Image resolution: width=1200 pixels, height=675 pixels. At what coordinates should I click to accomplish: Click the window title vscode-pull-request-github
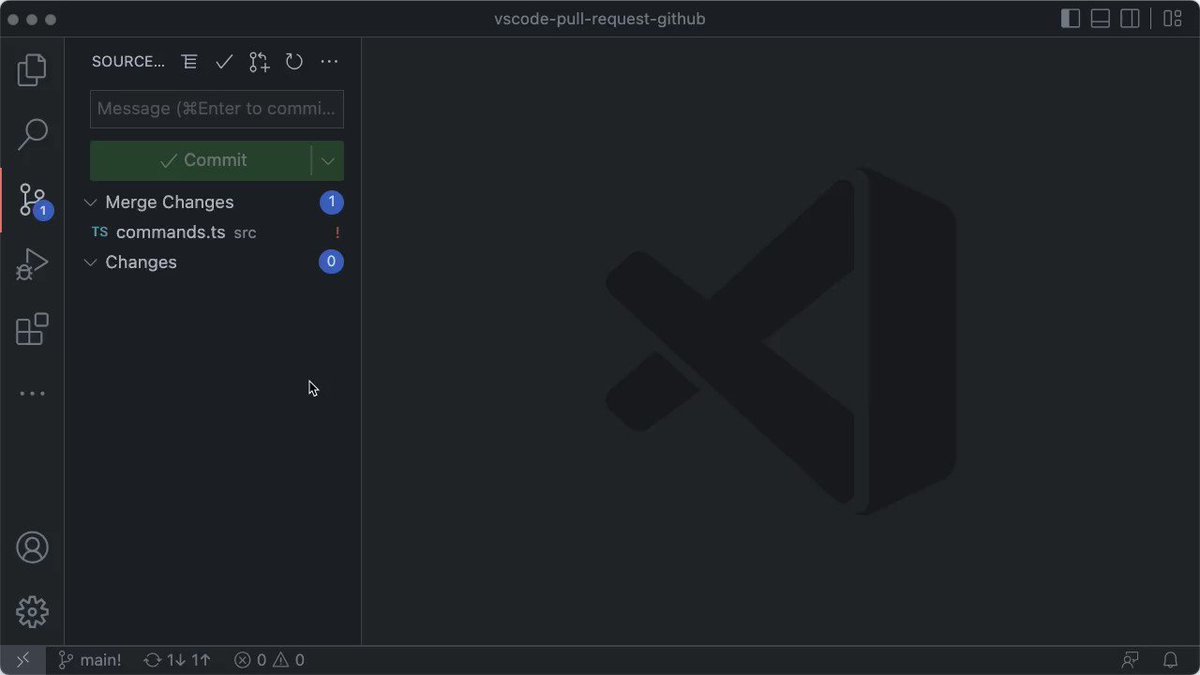pos(600,19)
